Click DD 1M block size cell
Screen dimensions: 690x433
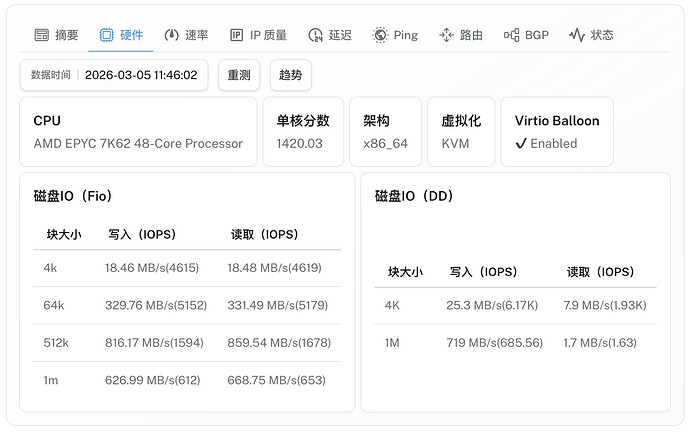coord(392,343)
